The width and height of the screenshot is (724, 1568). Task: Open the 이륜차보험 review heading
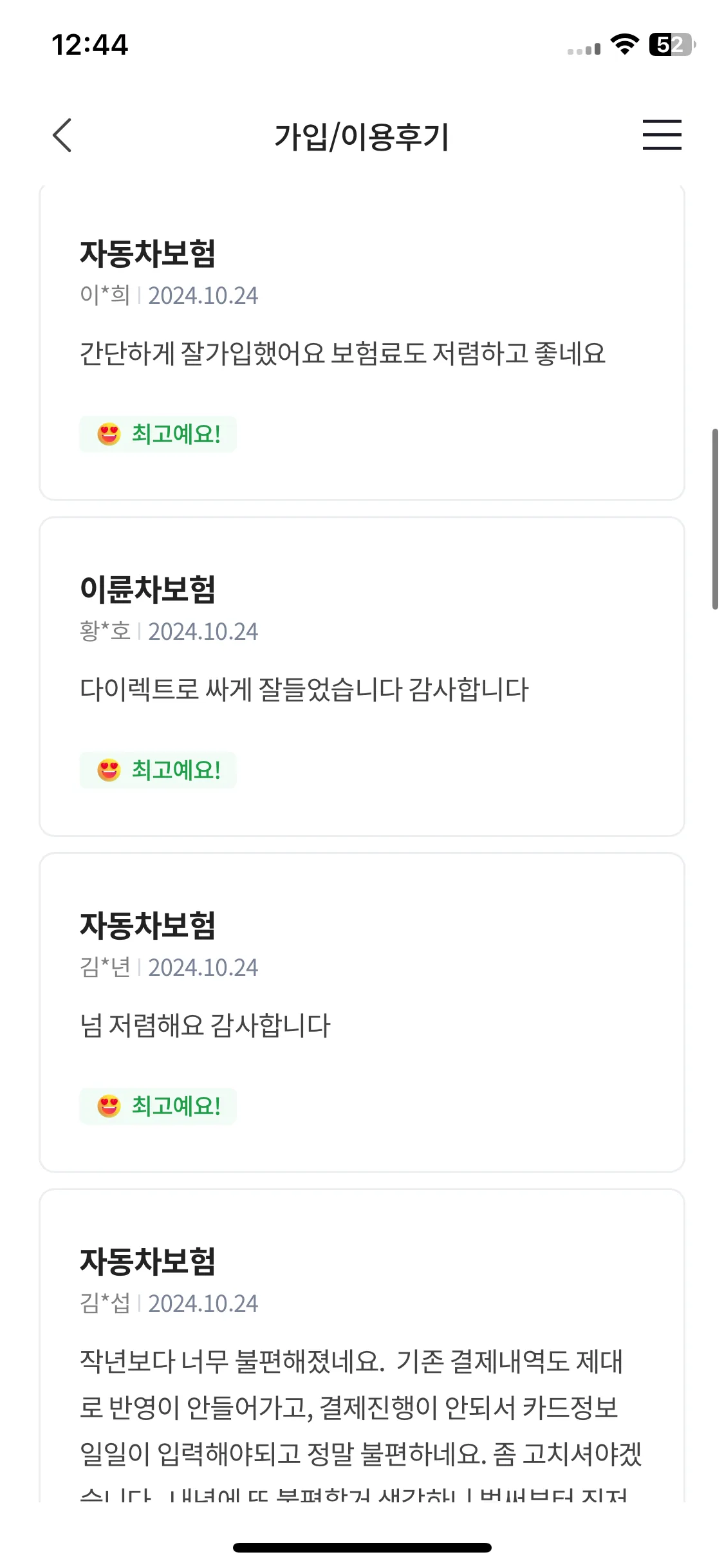point(147,589)
